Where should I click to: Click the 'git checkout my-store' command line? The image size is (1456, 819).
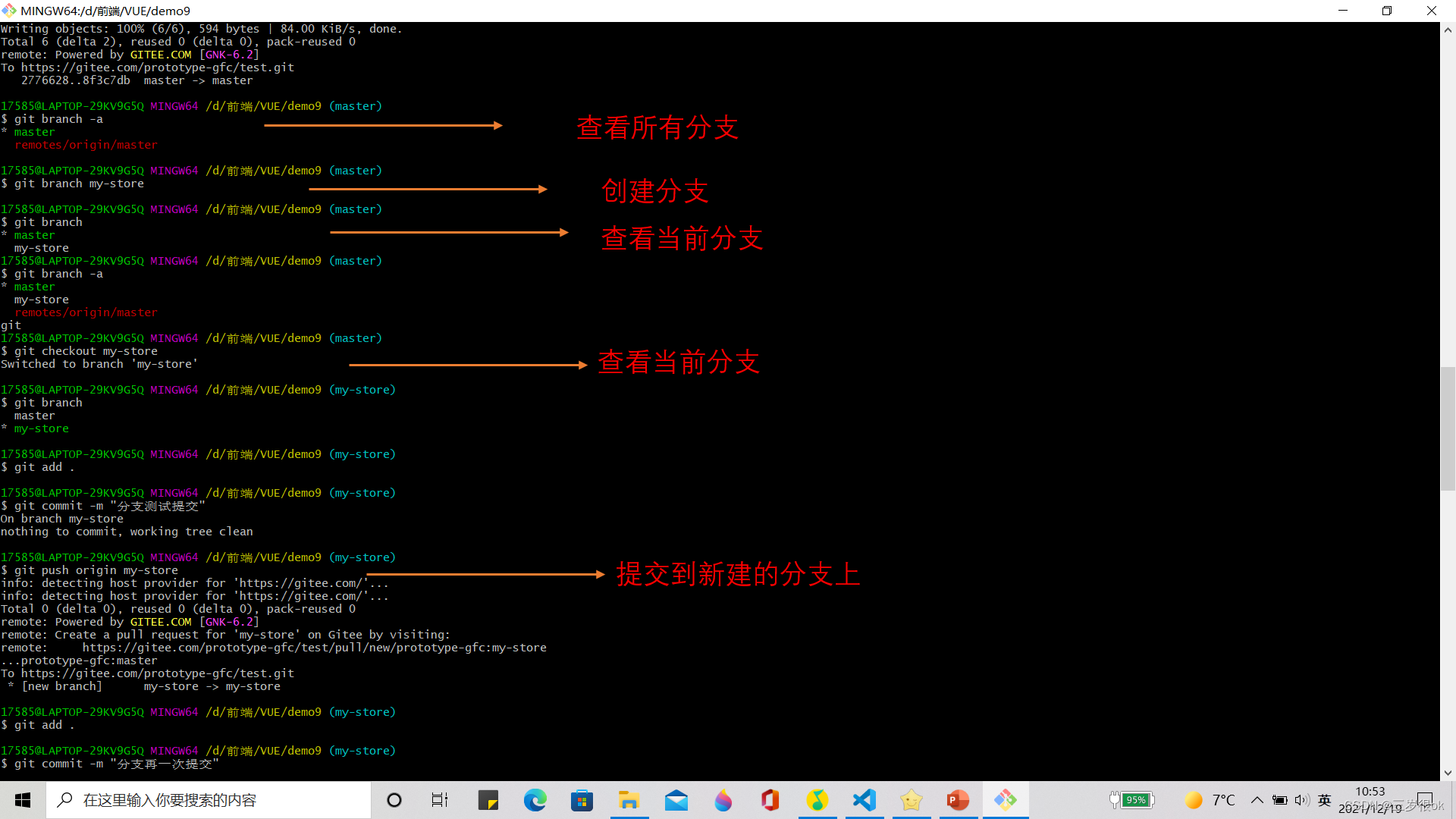80,351
